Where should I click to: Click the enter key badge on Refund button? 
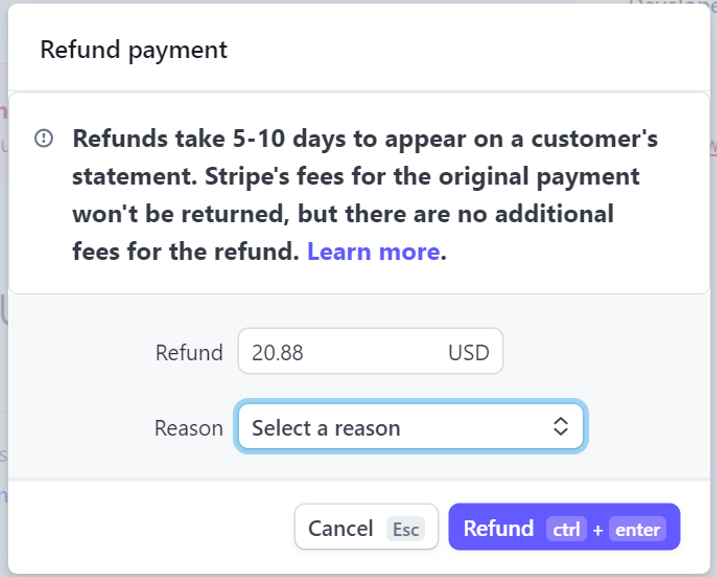tap(637, 529)
